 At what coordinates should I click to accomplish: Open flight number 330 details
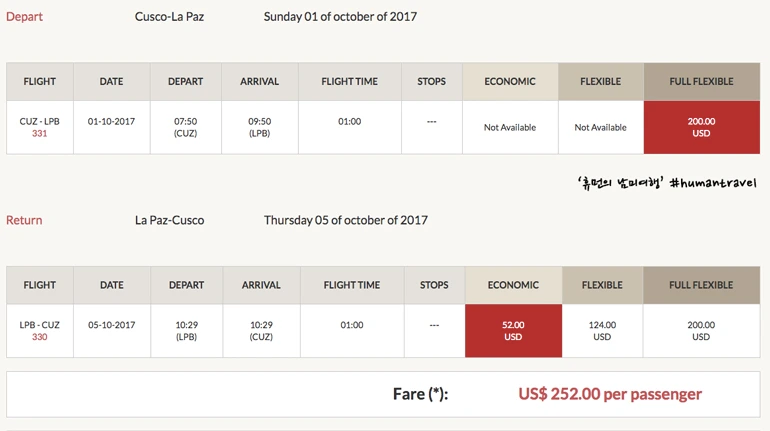[x=40, y=337]
